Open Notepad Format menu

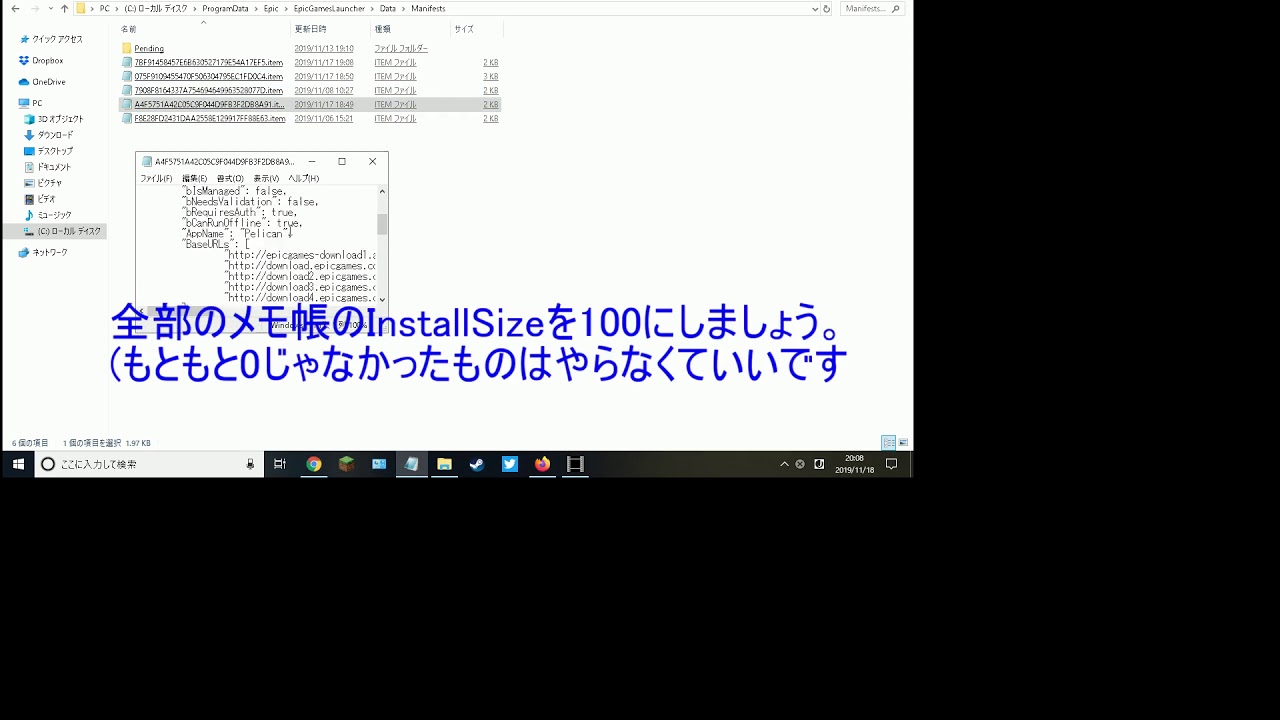click(230, 178)
